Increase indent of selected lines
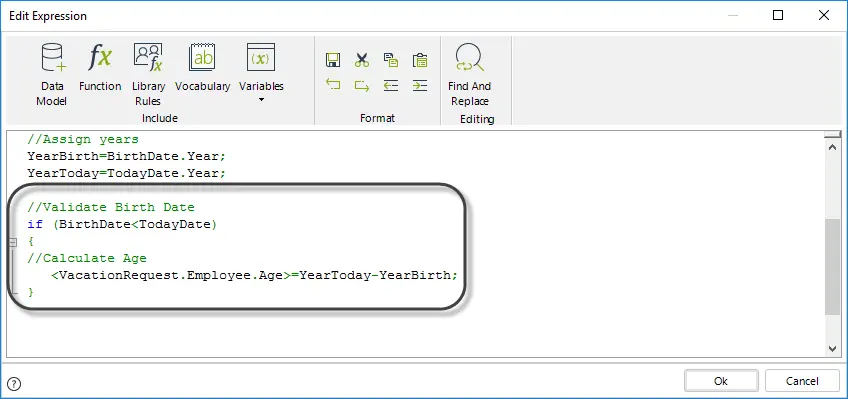Viewport: 848px width, 399px height. tap(420, 85)
